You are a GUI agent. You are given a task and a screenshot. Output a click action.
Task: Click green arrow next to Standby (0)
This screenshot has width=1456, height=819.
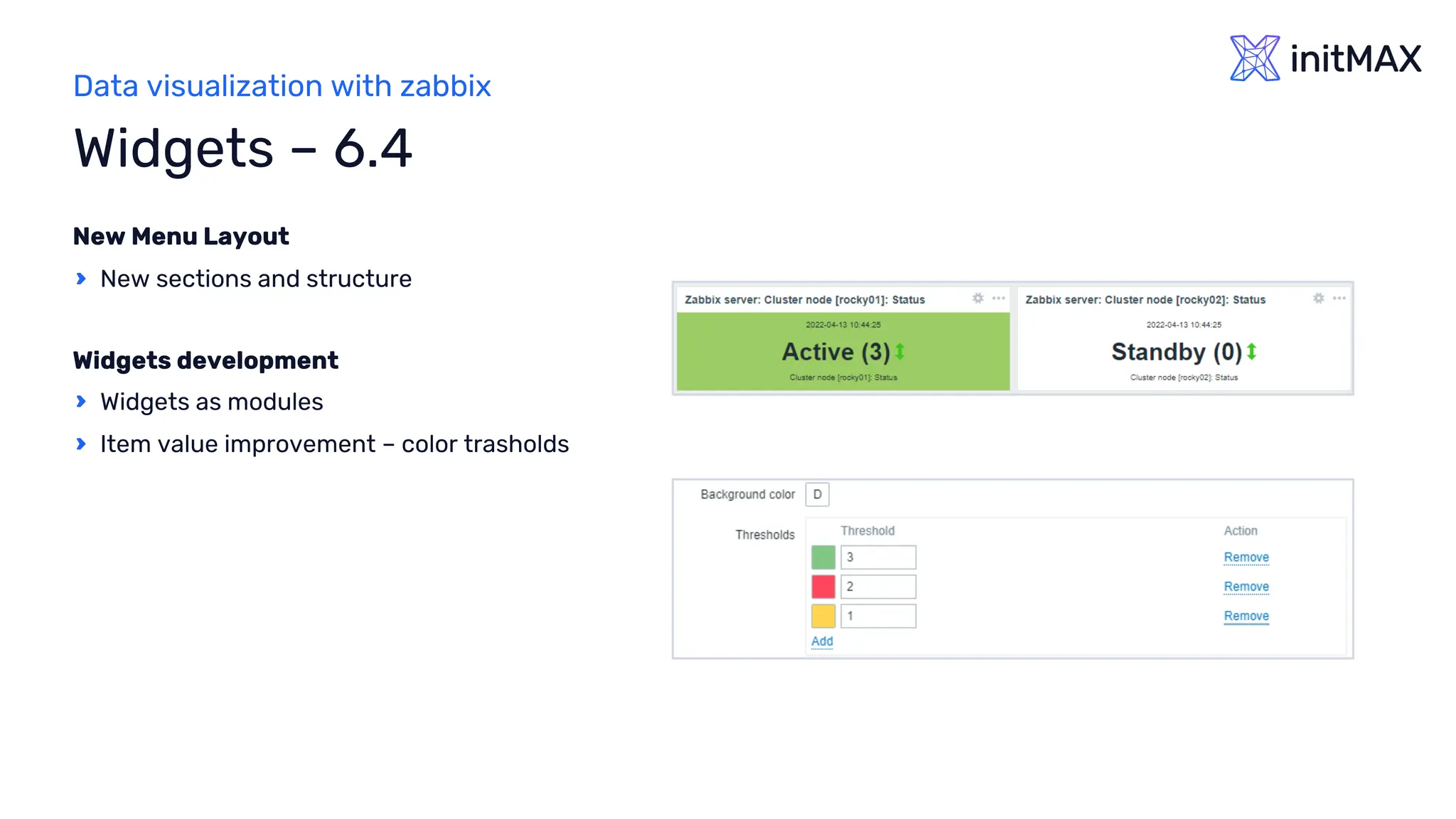tap(1252, 351)
